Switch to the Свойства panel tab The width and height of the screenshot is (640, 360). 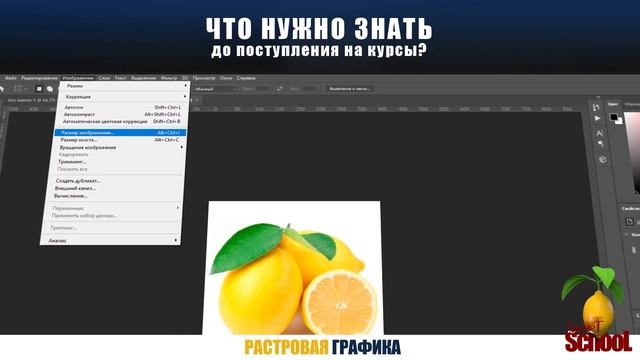[x=630, y=209]
